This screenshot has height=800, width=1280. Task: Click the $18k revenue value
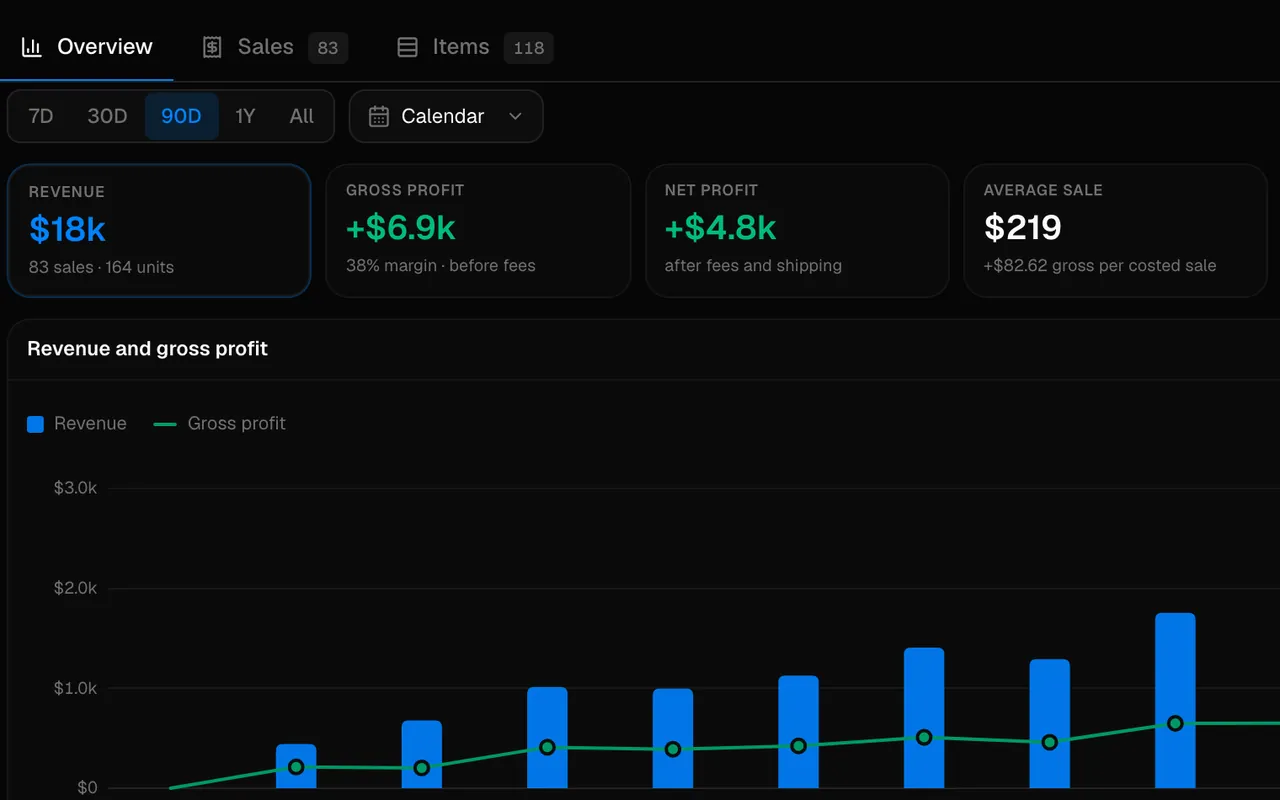point(67,229)
